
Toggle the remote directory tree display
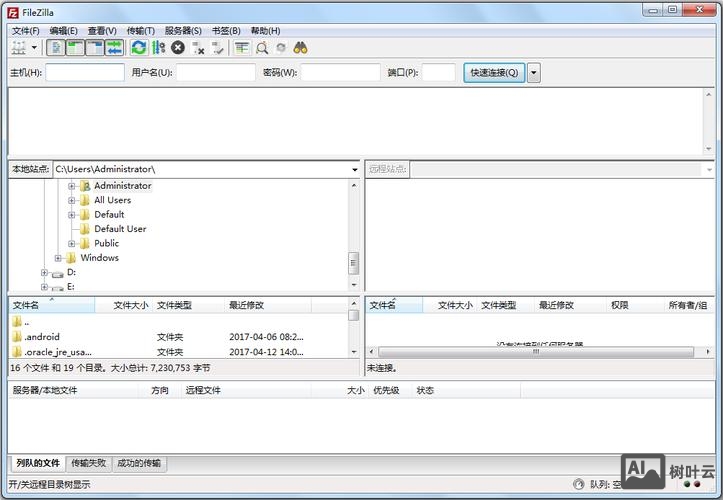[95, 48]
